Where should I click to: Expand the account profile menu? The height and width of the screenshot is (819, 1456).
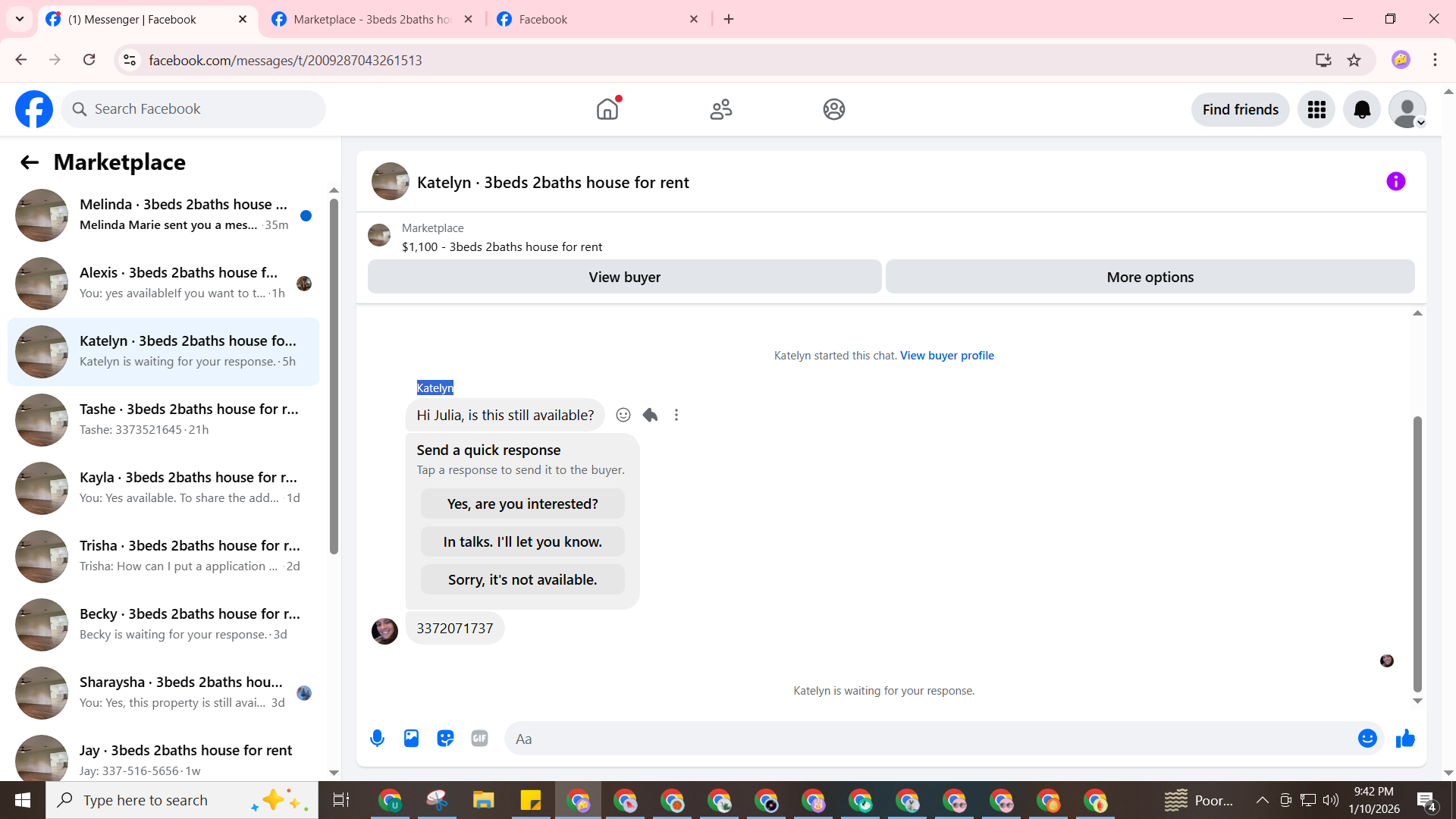point(1407,109)
